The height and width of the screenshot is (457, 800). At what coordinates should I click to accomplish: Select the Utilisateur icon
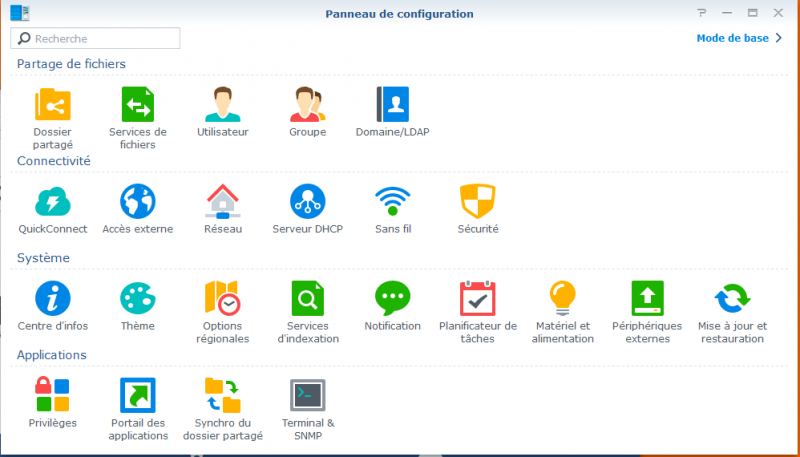point(222,105)
